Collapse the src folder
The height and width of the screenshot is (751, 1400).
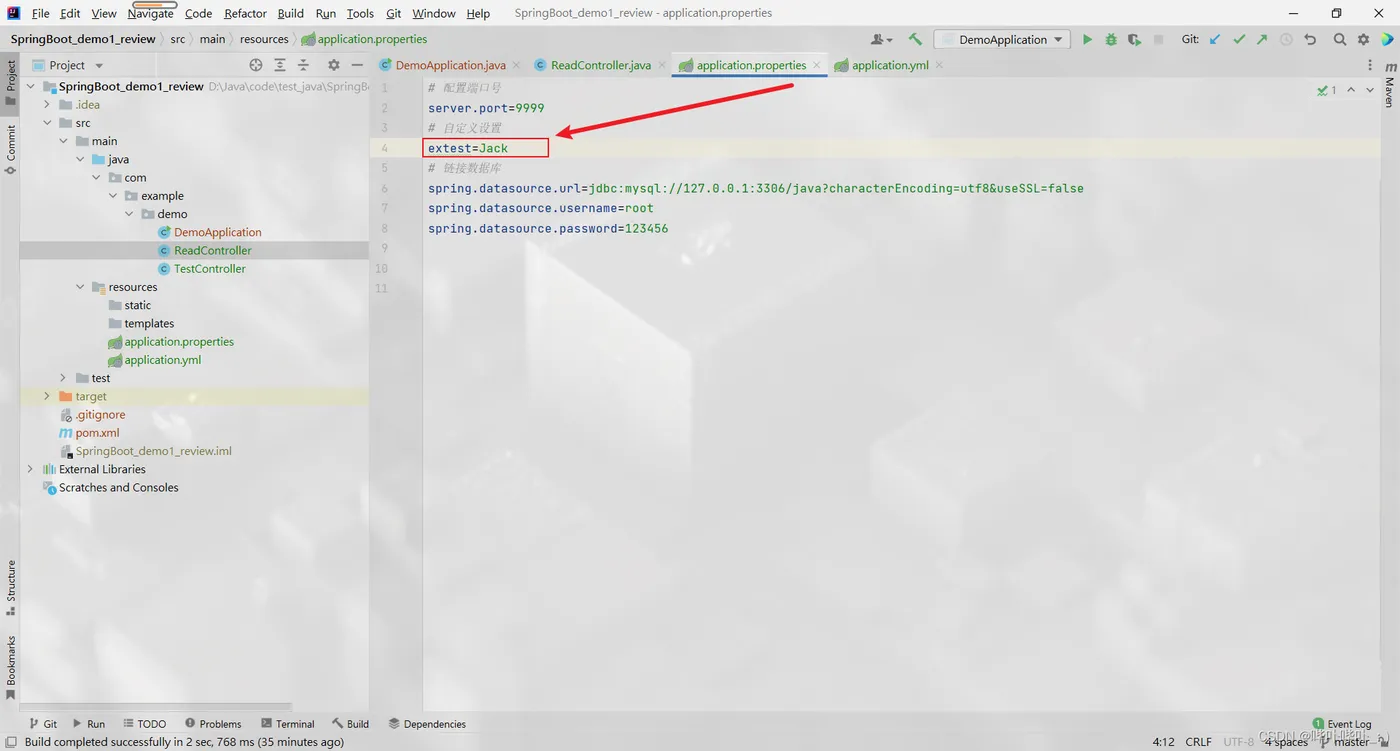pos(47,123)
